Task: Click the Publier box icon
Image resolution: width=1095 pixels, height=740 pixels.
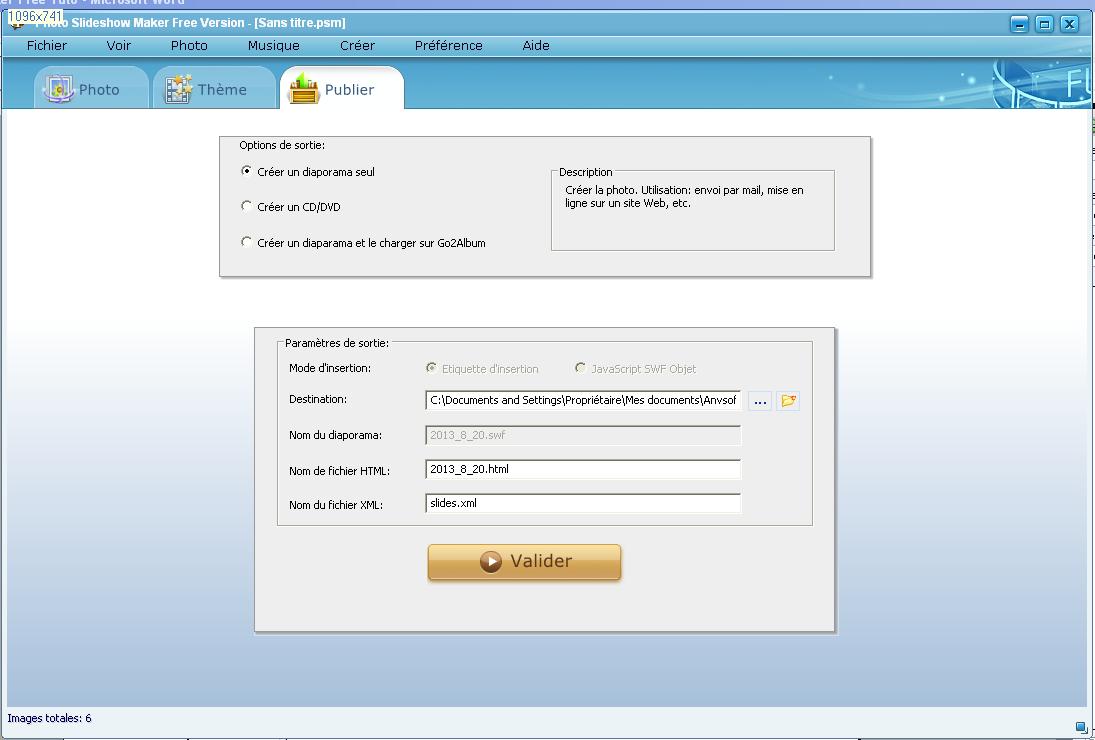Action: point(304,89)
